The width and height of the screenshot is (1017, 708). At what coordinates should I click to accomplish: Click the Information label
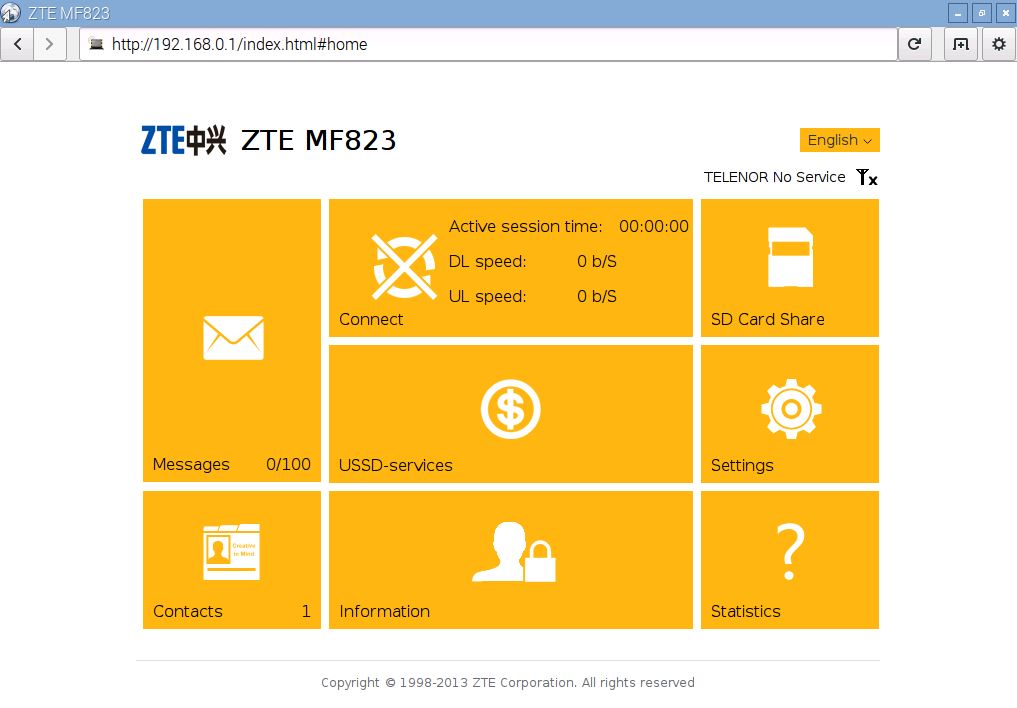pyautogui.click(x=385, y=611)
